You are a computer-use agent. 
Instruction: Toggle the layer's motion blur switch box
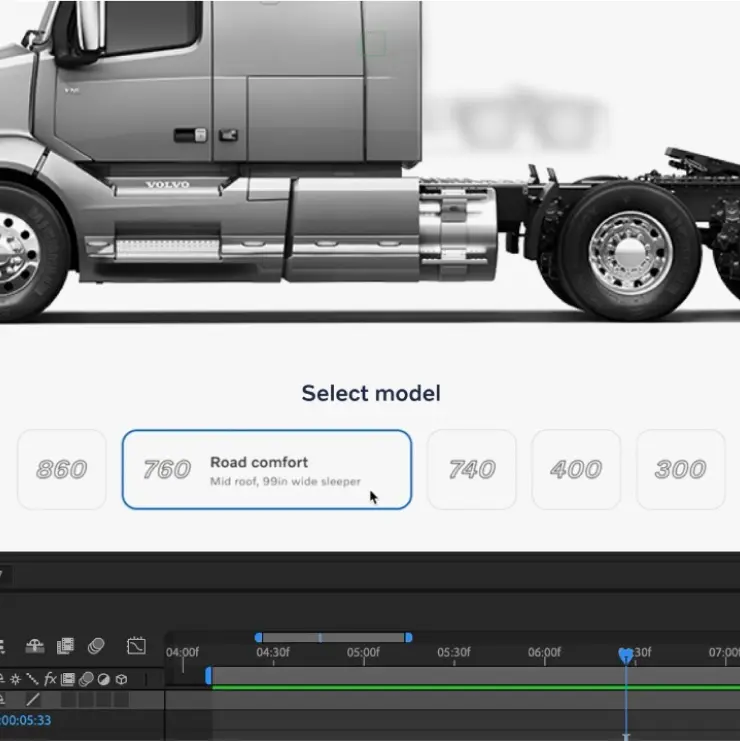[86, 699]
